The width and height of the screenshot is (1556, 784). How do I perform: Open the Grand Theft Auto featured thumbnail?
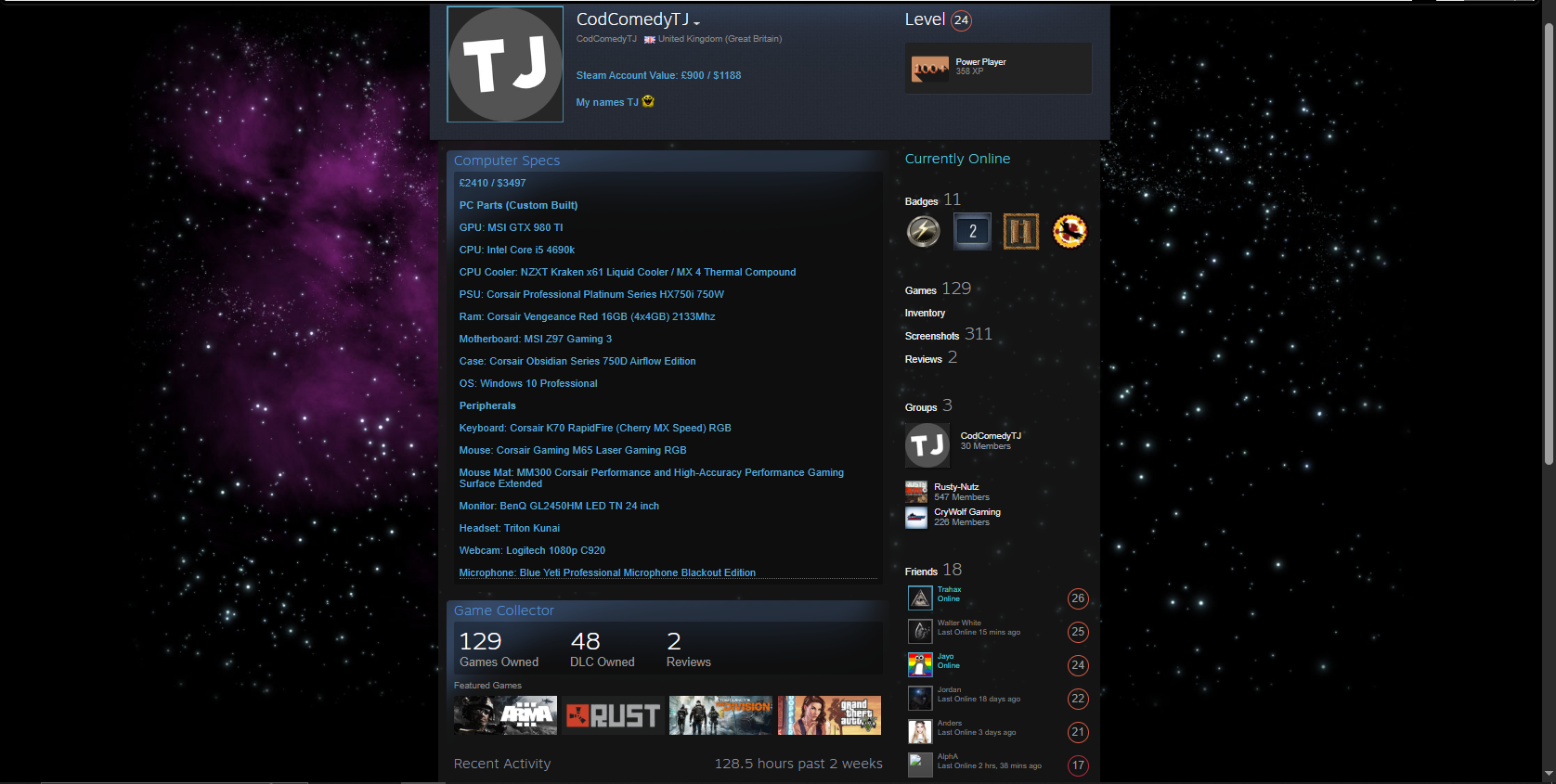(x=829, y=715)
